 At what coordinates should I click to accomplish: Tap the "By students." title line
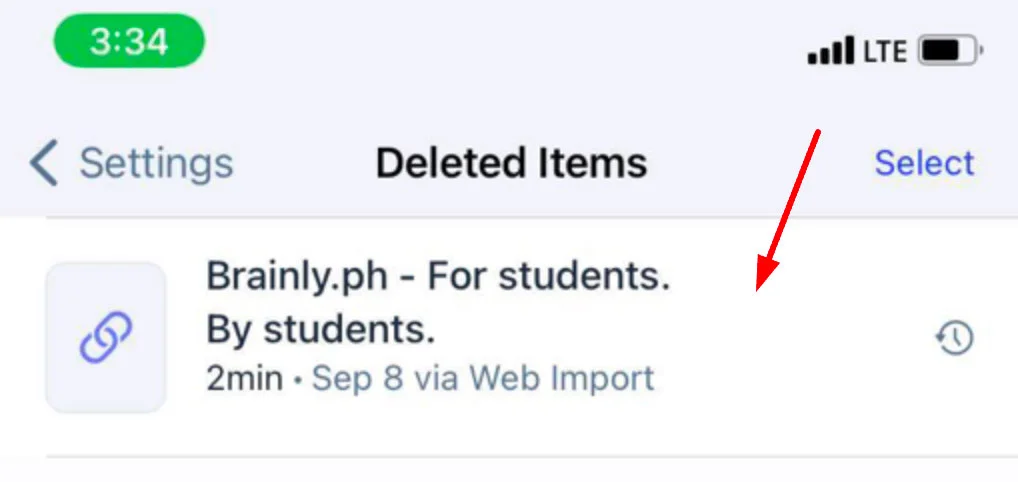tap(320, 331)
